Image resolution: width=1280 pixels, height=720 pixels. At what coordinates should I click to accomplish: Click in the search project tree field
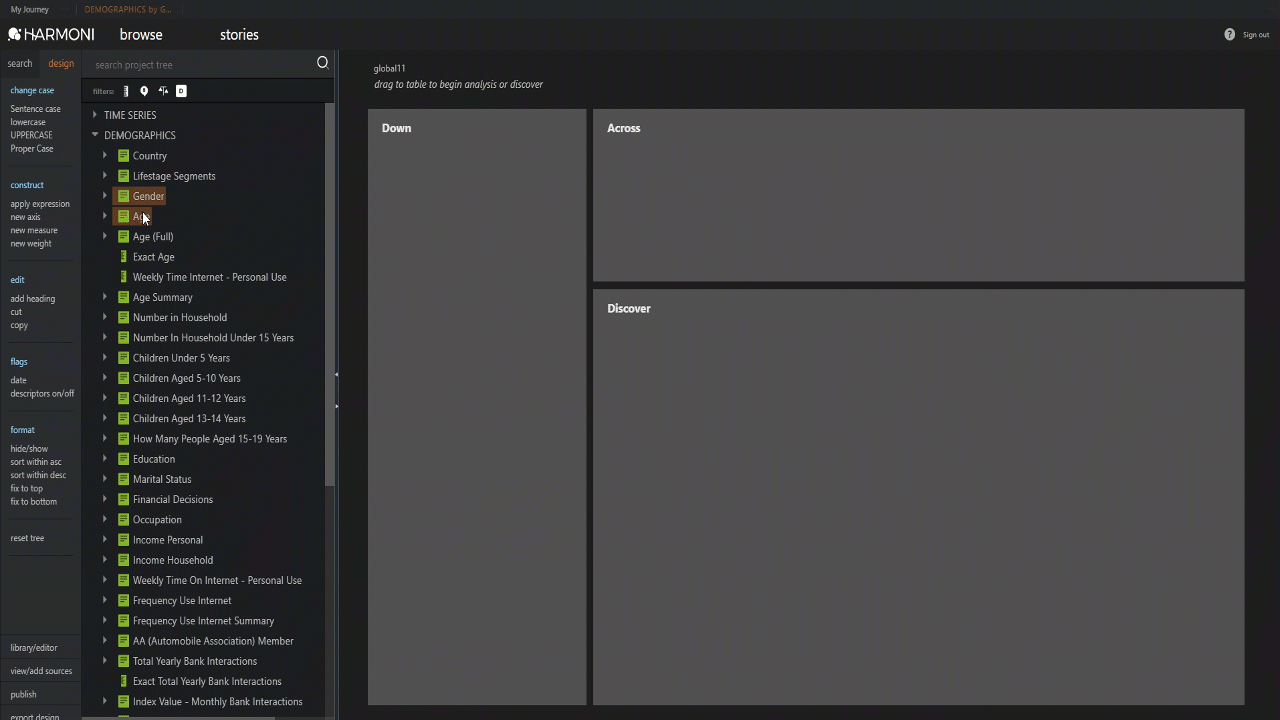point(200,64)
